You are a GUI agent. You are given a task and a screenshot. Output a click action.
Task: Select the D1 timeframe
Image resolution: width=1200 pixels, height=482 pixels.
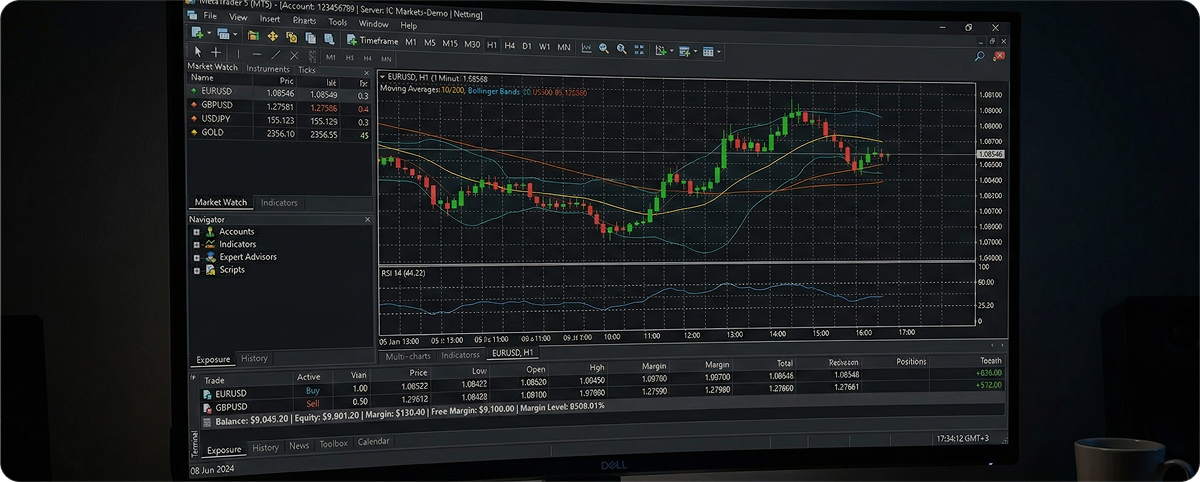click(x=527, y=46)
